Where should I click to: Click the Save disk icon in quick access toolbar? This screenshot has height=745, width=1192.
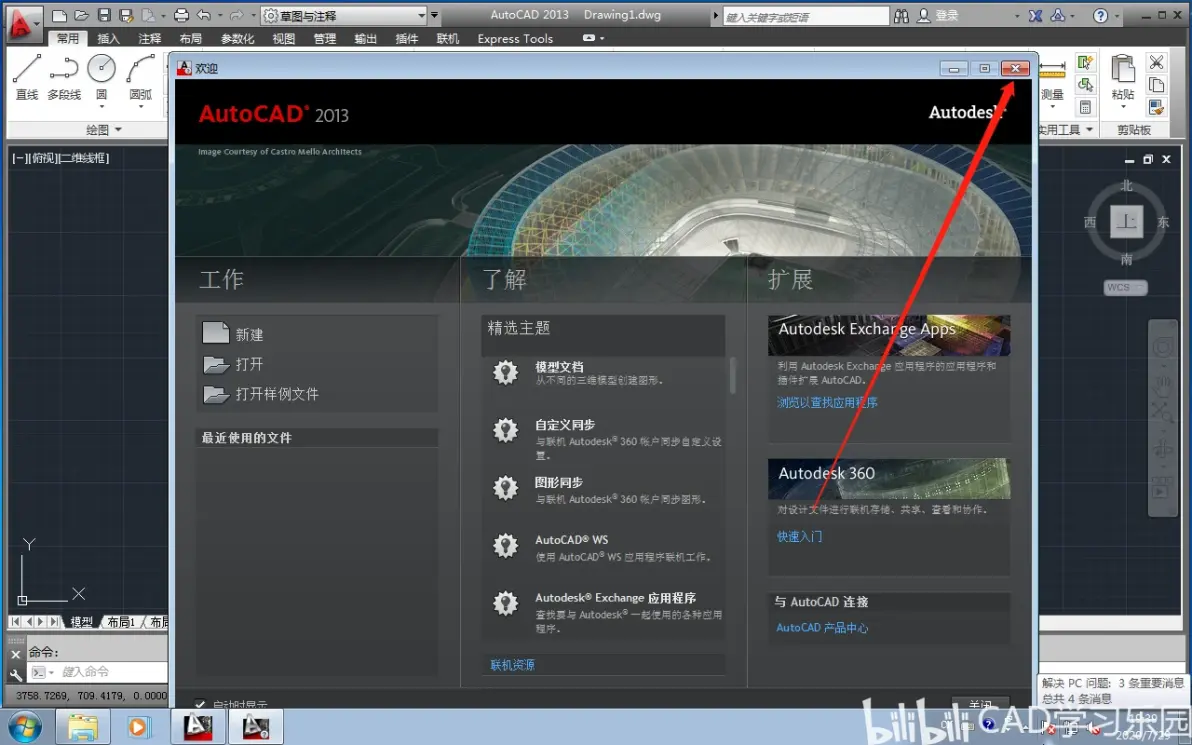tap(104, 15)
